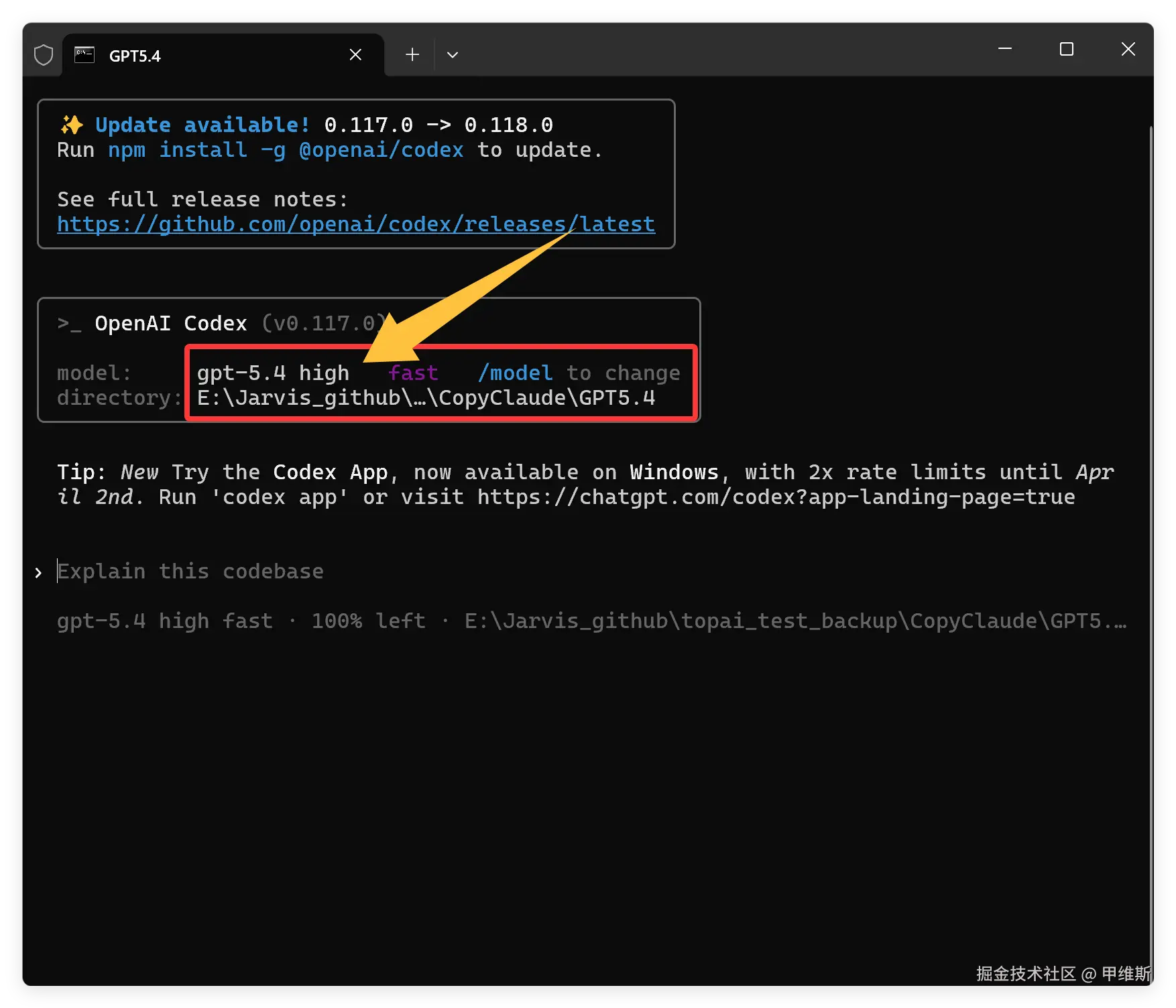Viewport: 1176px width, 1008px height.
Task: Click the '100% left' status text
Action: pos(368,621)
